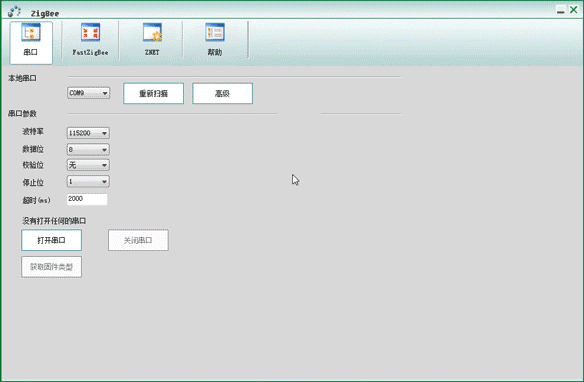
Task: Expand the COM9 port dropdown
Action: (x=89, y=93)
